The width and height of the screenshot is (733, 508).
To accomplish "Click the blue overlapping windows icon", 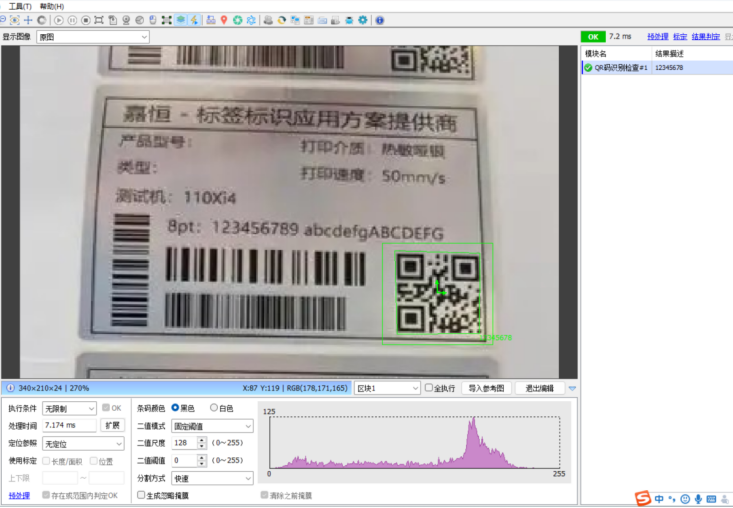I will pyautogui.click(x=295, y=20).
